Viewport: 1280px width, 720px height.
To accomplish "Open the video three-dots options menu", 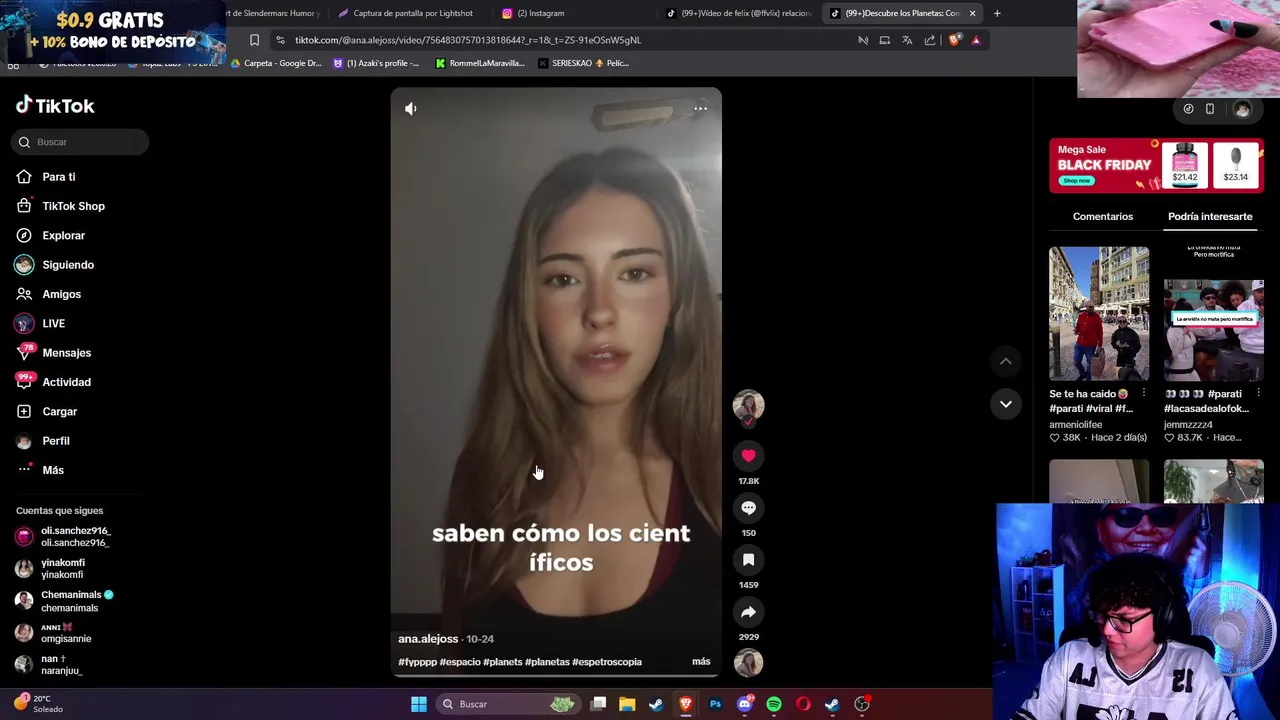I will click(x=700, y=108).
